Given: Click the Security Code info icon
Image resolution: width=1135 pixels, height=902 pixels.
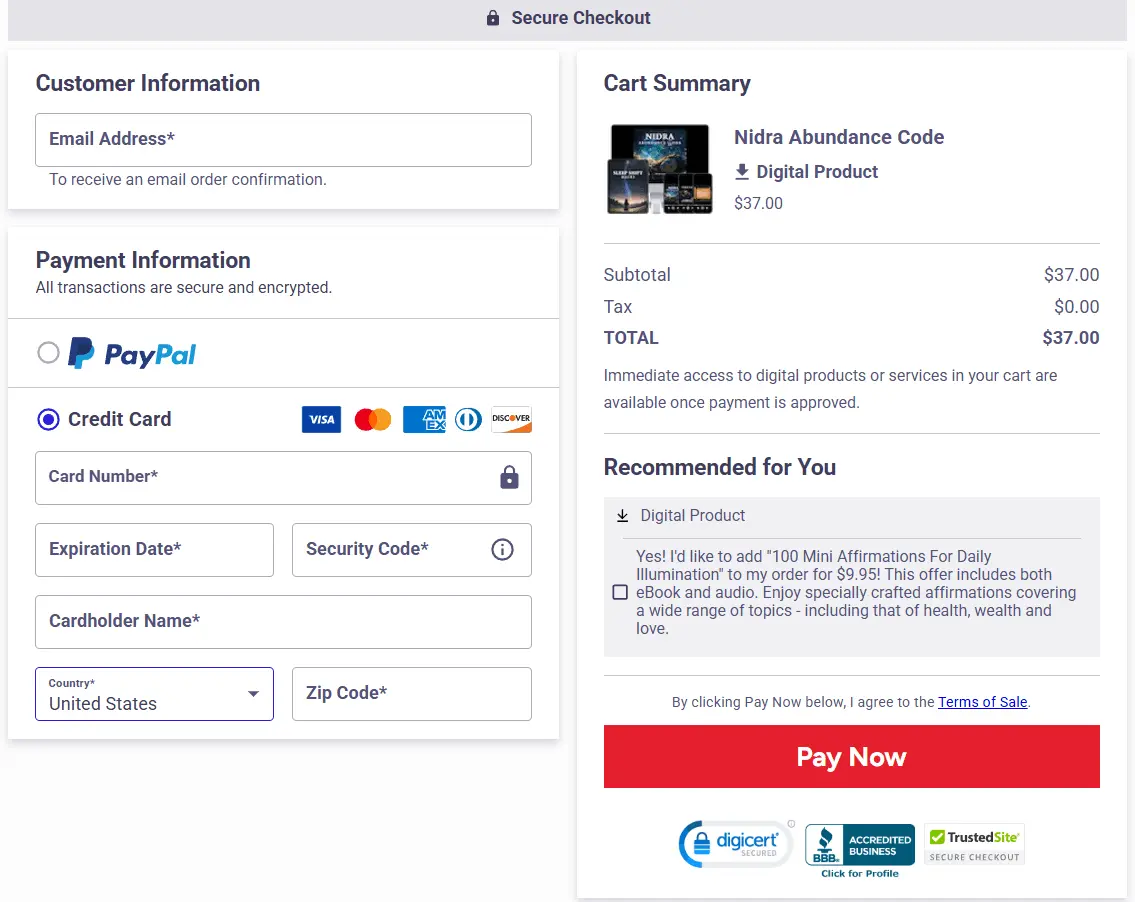Looking at the screenshot, I should point(502,549).
